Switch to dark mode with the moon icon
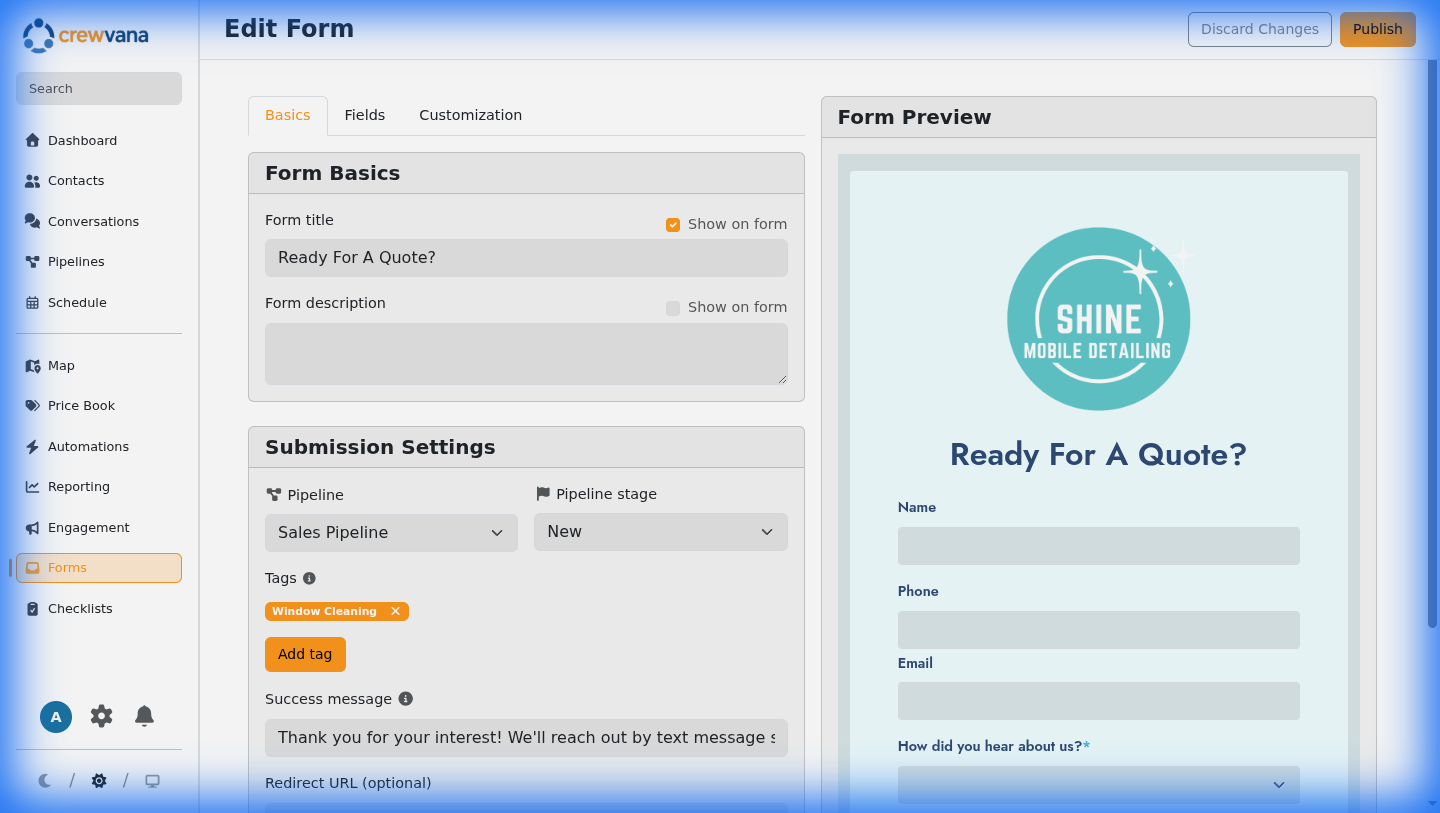The image size is (1440, 813). 44,780
